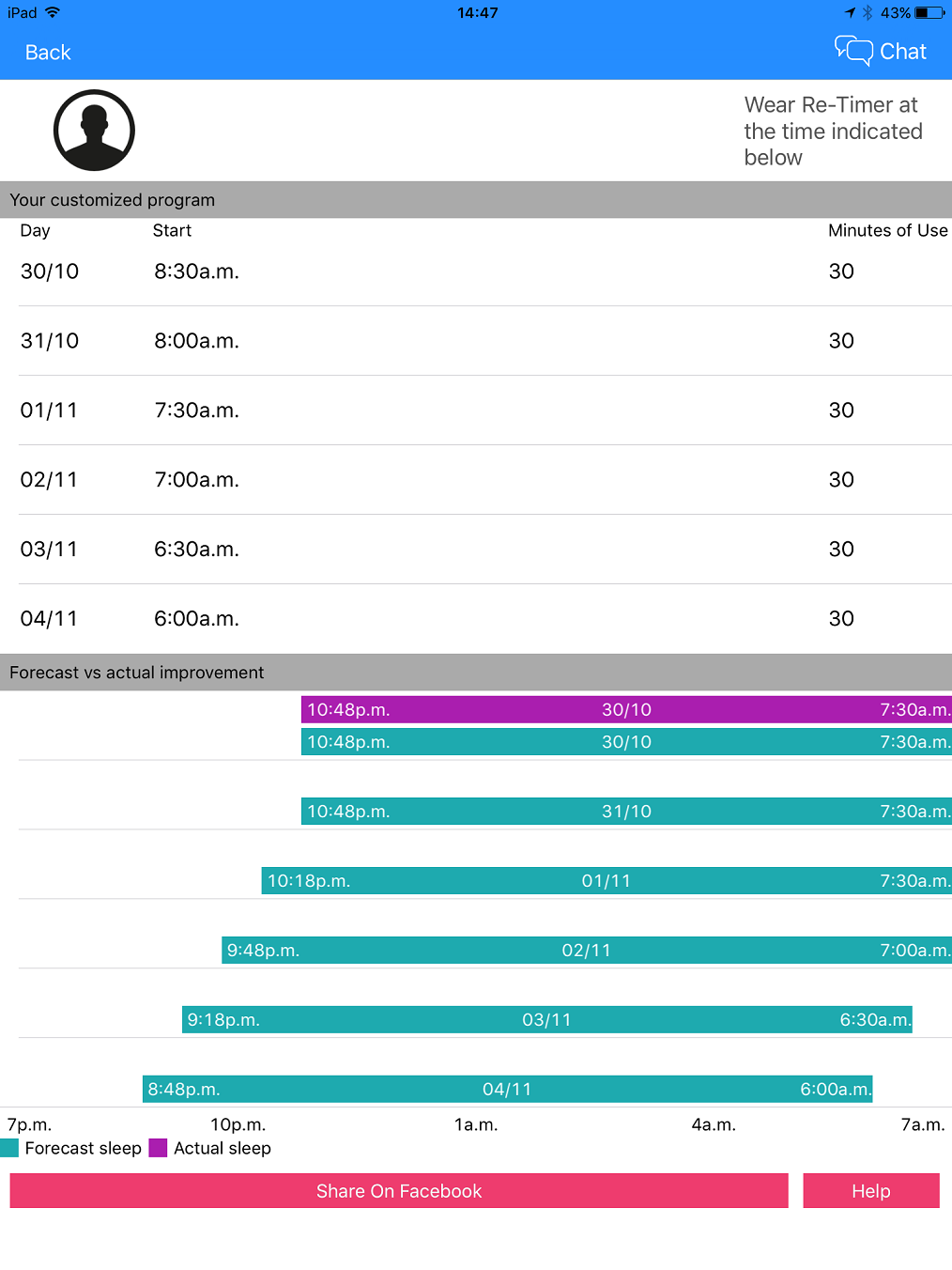Tap the Bluetooth status icon
The width and height of the screenshot is (952, 1270).
click(868, 12)
